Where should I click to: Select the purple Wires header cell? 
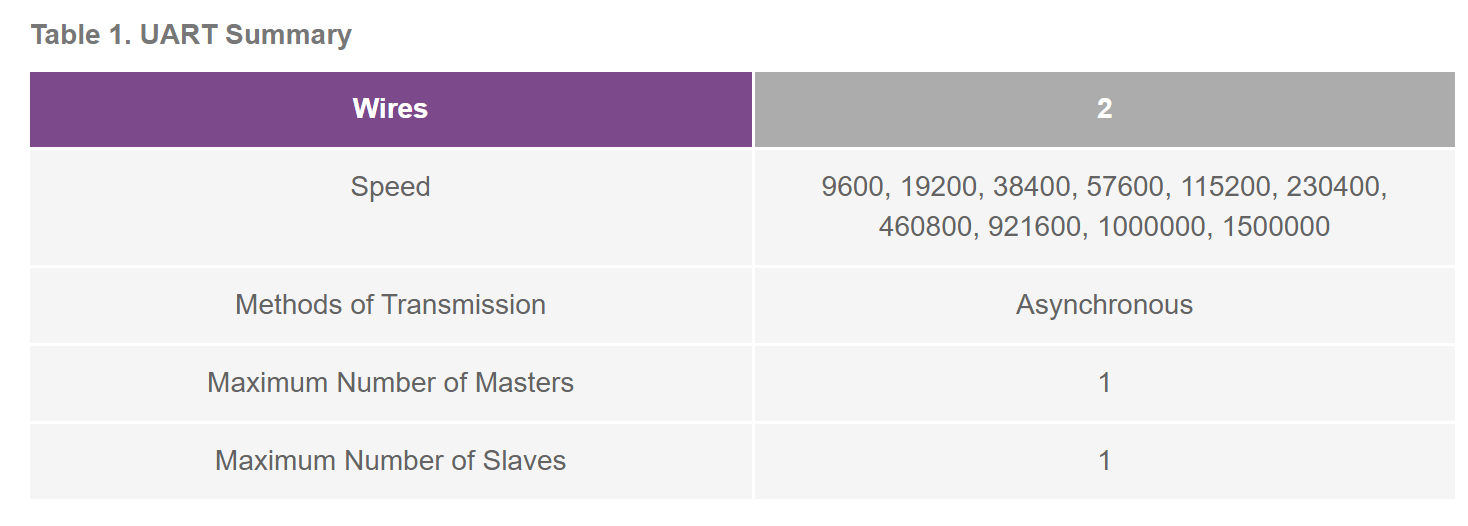pos(390,109)
